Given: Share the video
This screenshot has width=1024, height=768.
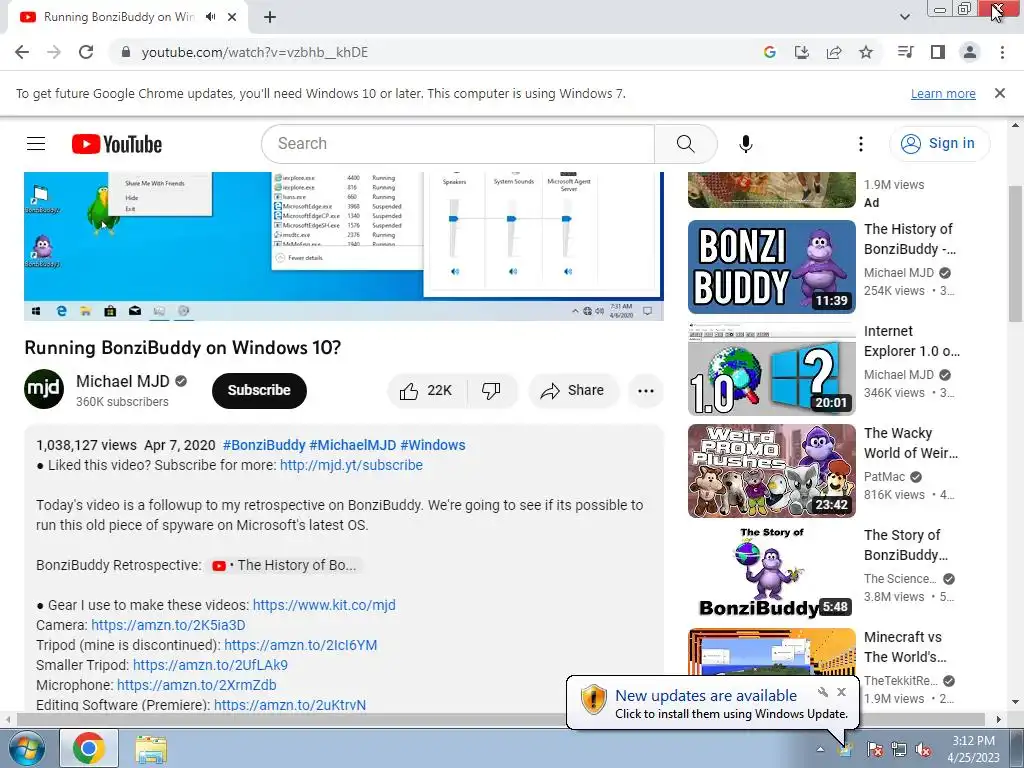Looking at the screenshot, I should click(x=573, y=391).
